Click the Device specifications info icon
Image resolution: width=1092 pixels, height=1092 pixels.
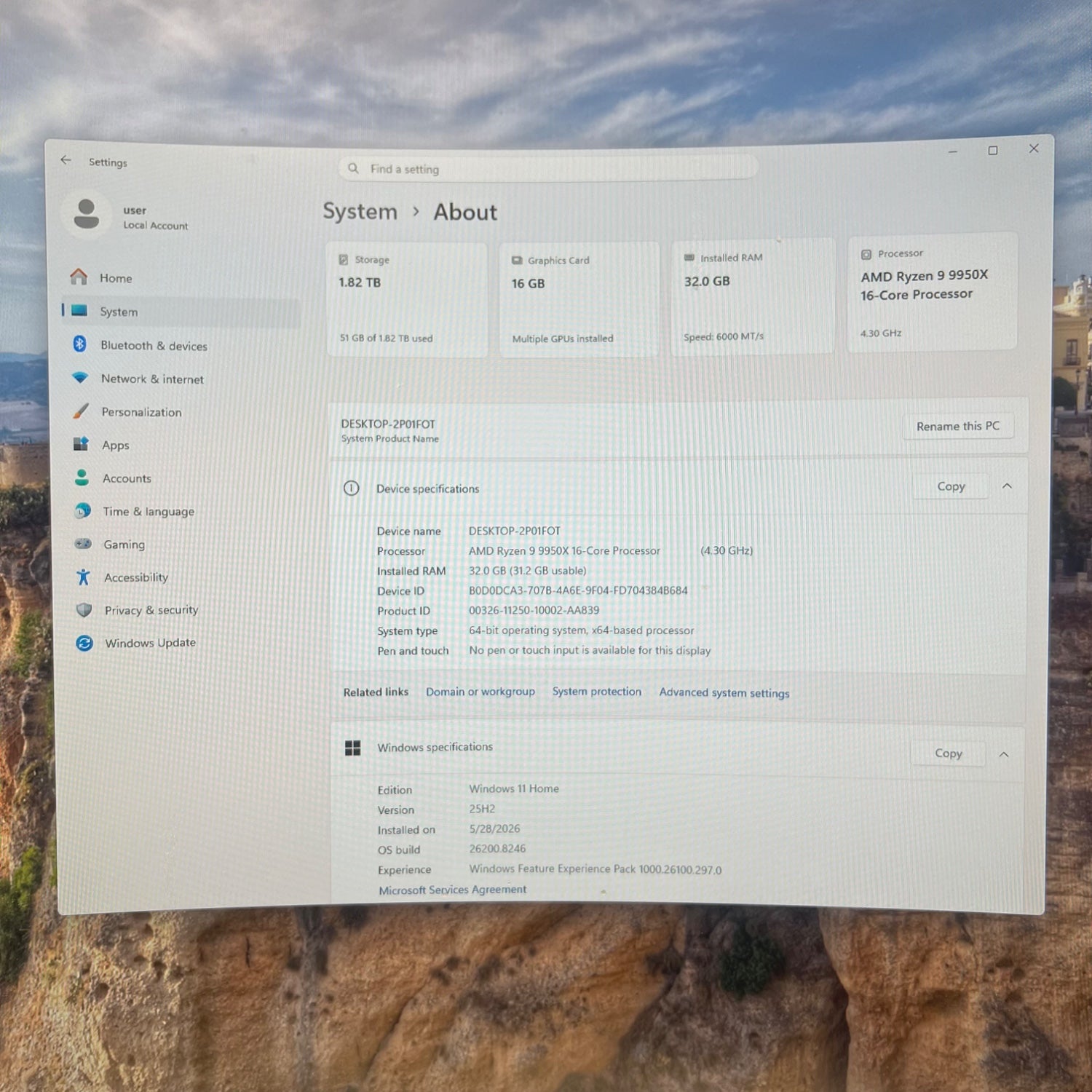[351, 488]
